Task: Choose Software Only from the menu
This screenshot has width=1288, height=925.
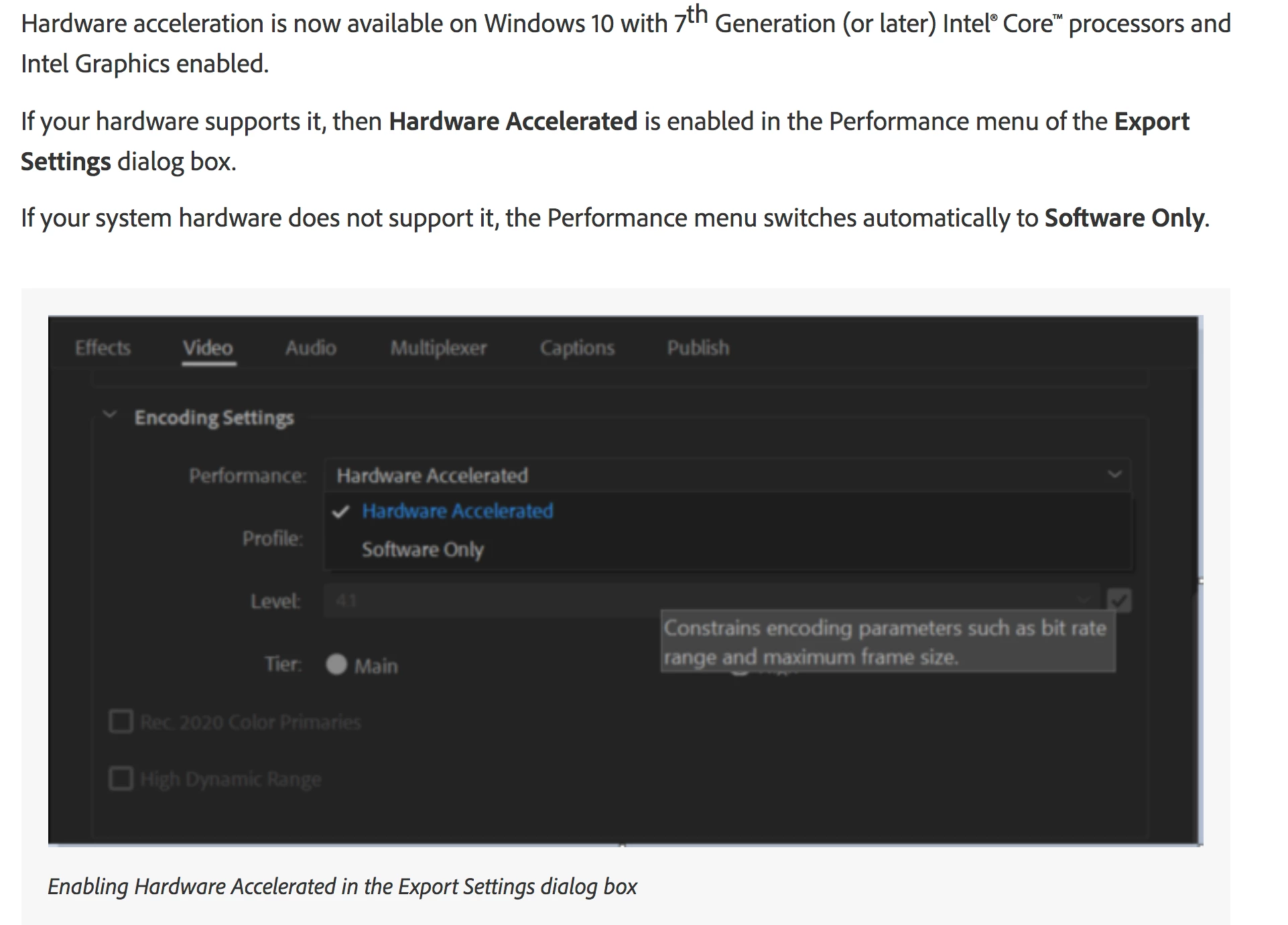Action: click(x=422, y=550)
